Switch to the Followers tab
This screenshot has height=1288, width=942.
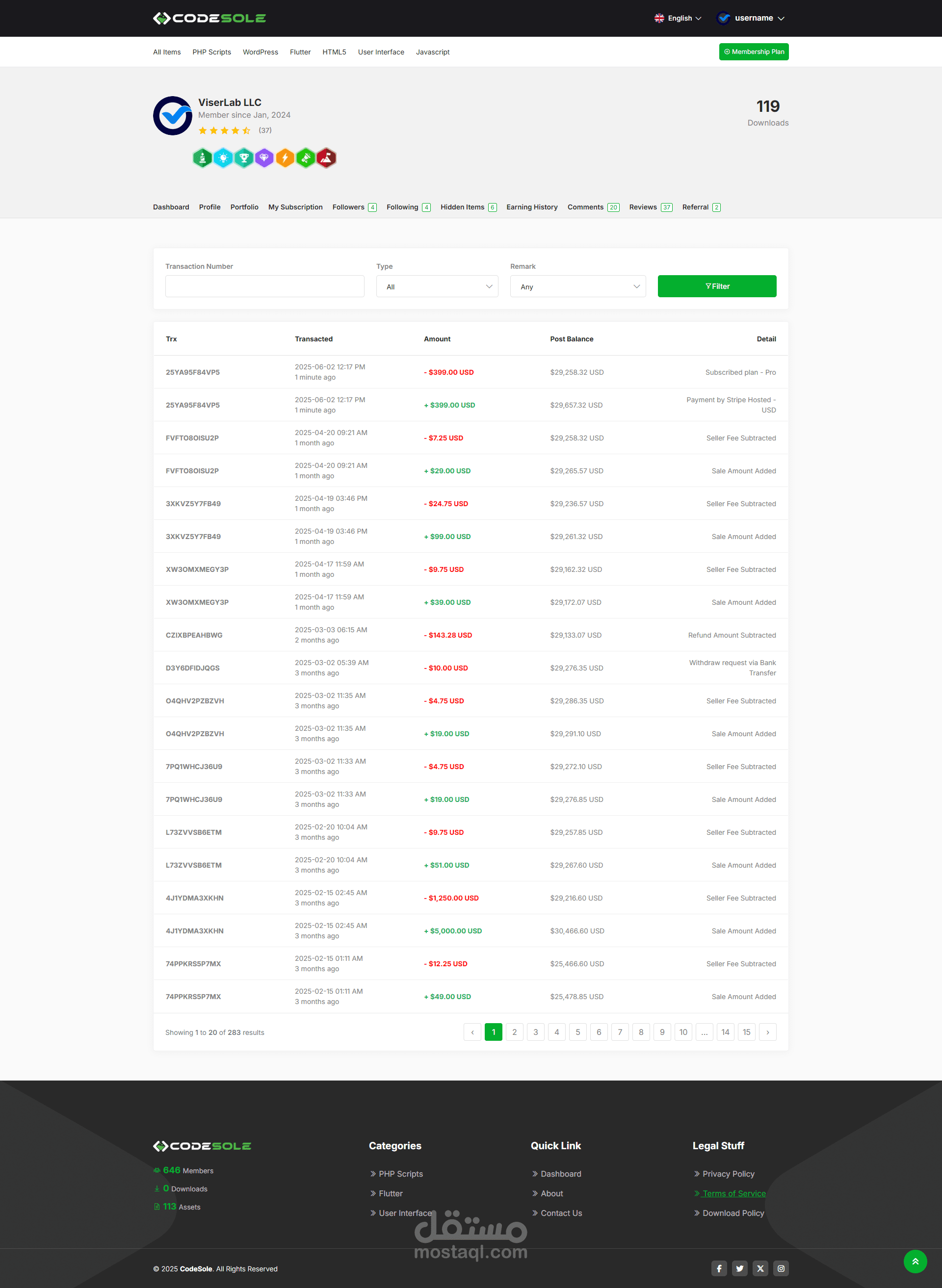355,207
